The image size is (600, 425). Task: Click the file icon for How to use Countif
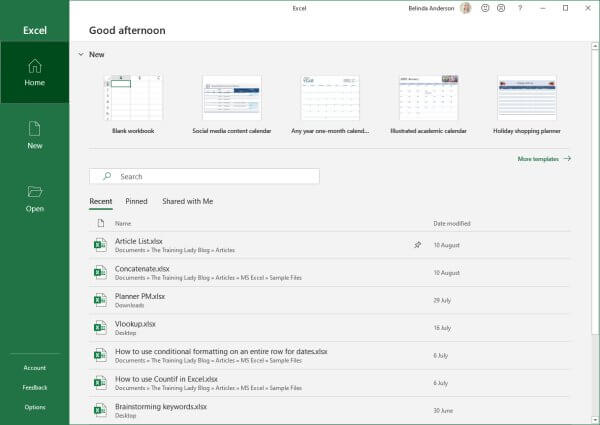(x=100, y=383)
